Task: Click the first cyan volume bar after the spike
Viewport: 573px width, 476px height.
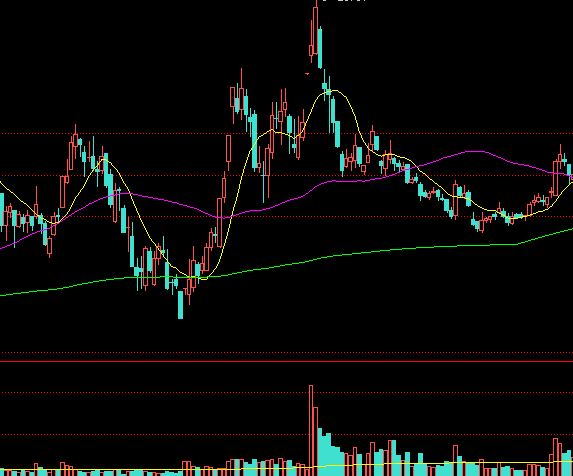Action: pos(320,452)
